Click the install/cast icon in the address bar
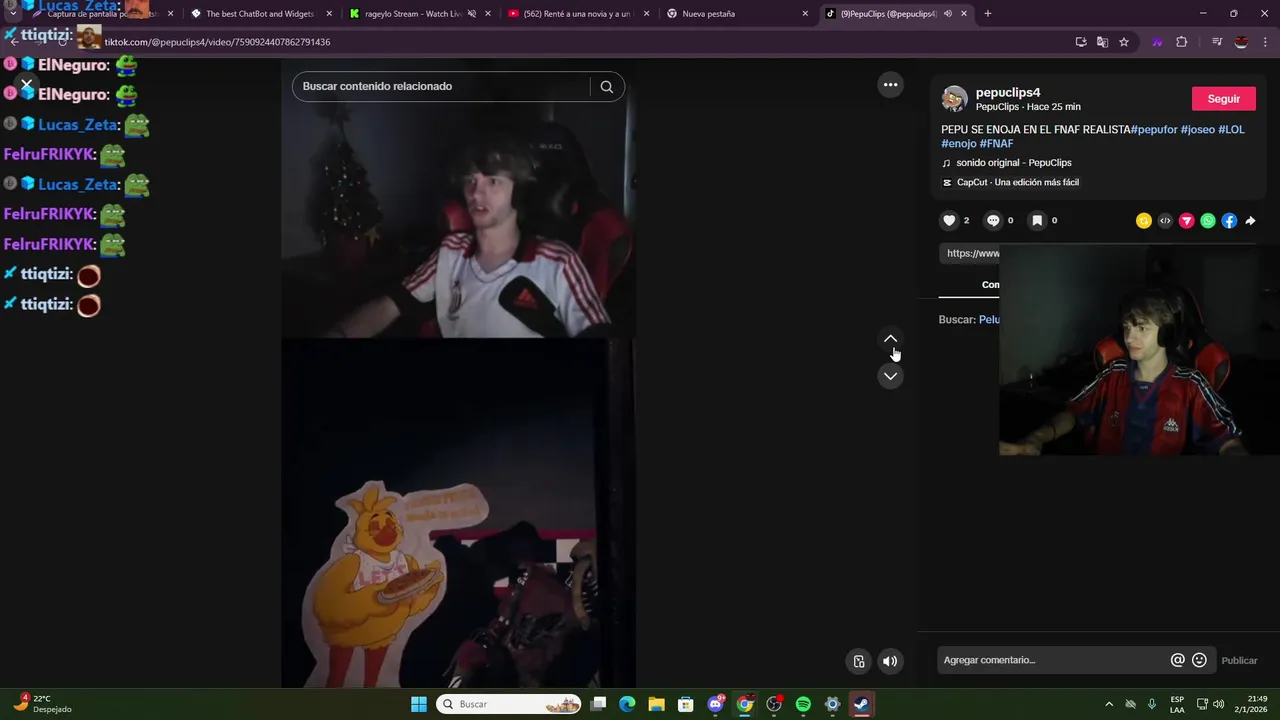Image resolution: width=1280 pixels, height=720 pixels. tap(1081, 42)
